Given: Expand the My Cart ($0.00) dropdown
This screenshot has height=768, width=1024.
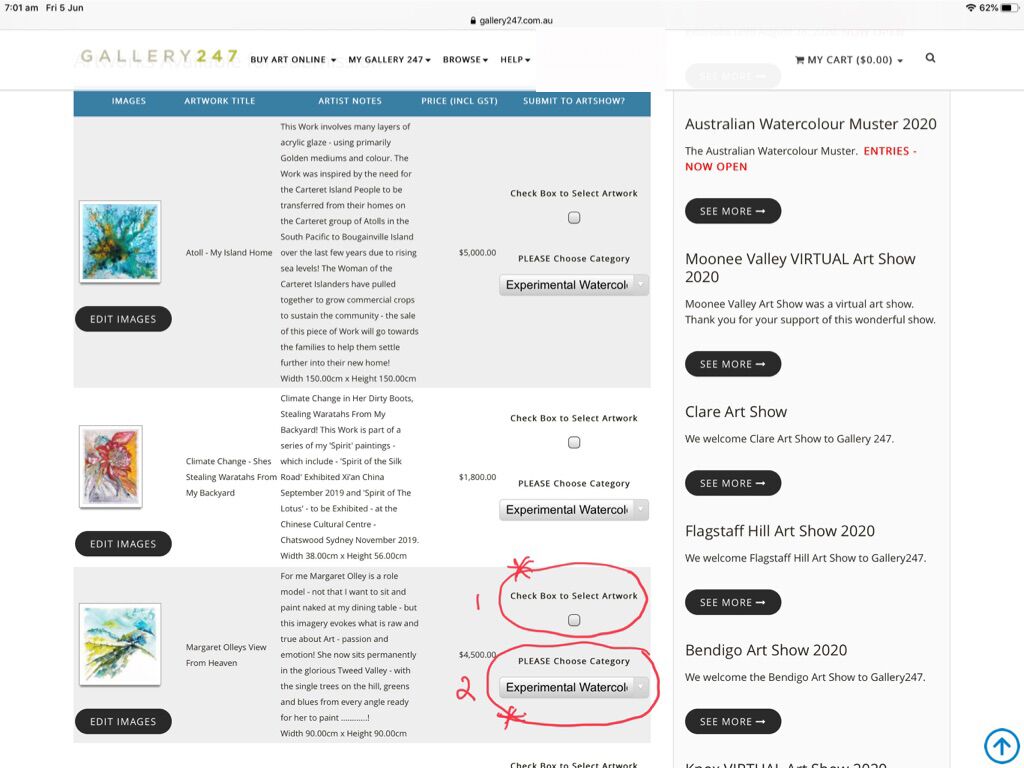Looking at the screenshot, I should tap(849, 60).
